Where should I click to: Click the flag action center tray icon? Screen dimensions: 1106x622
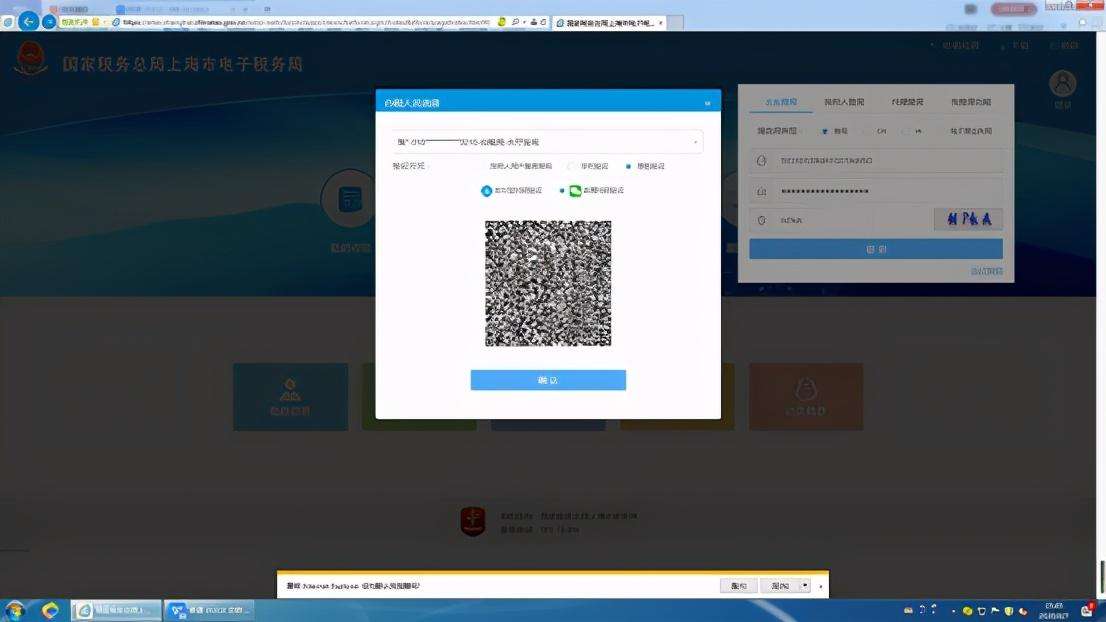(995, 611)
